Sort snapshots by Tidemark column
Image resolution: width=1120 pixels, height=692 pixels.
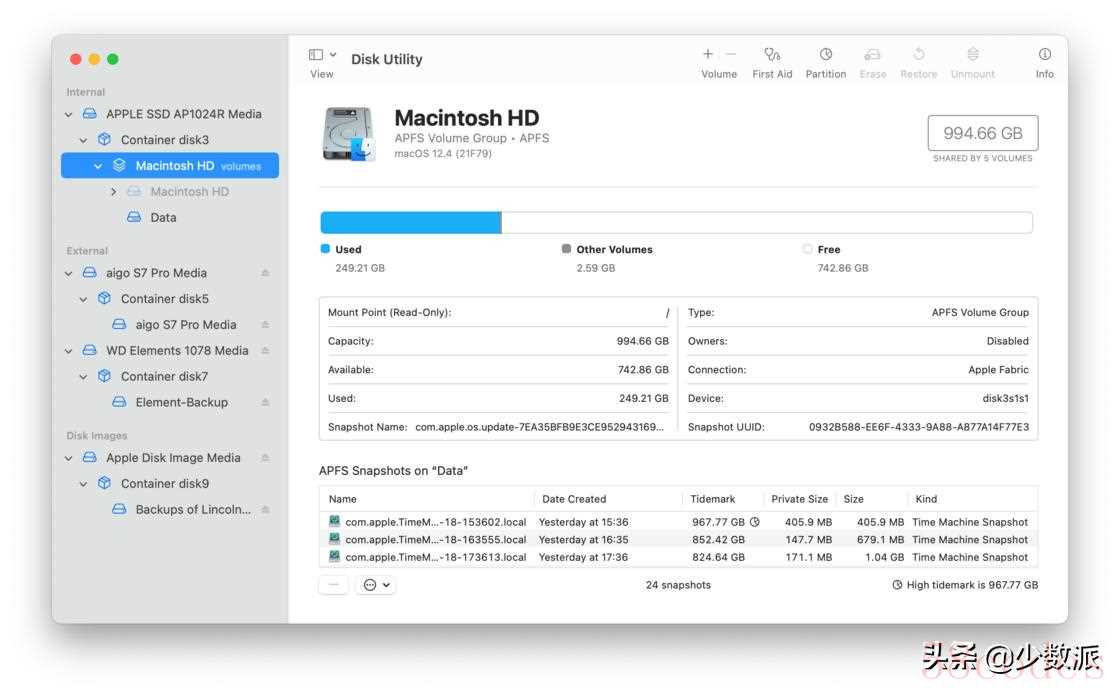pyautogui.click(x=712, y=499)
